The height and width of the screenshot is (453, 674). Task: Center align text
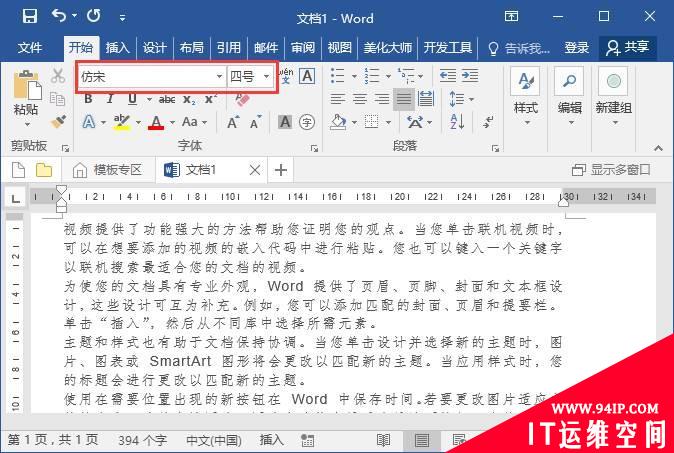point(360,99)
